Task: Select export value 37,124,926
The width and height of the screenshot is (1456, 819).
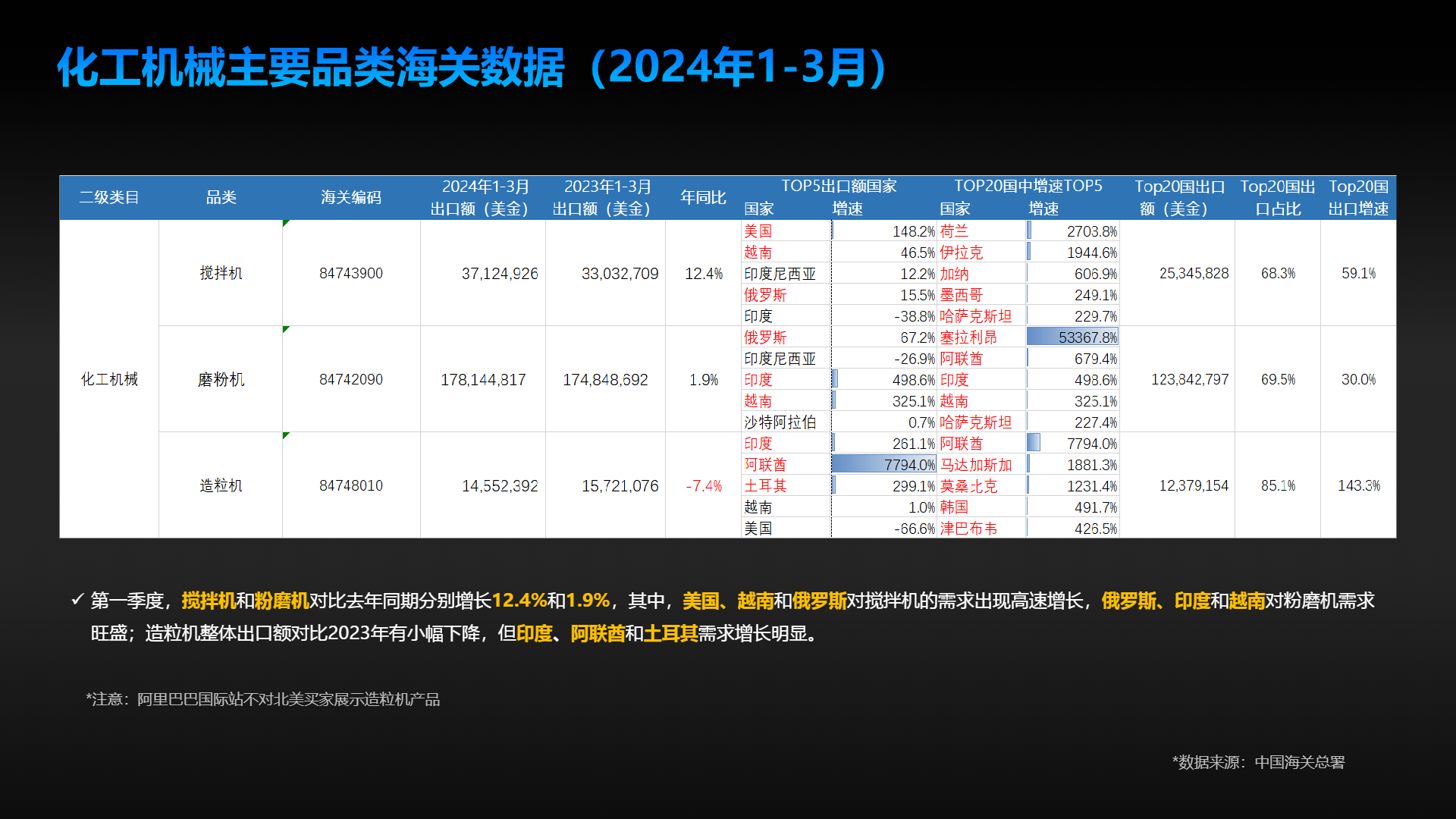Action: tap(500, 273)
